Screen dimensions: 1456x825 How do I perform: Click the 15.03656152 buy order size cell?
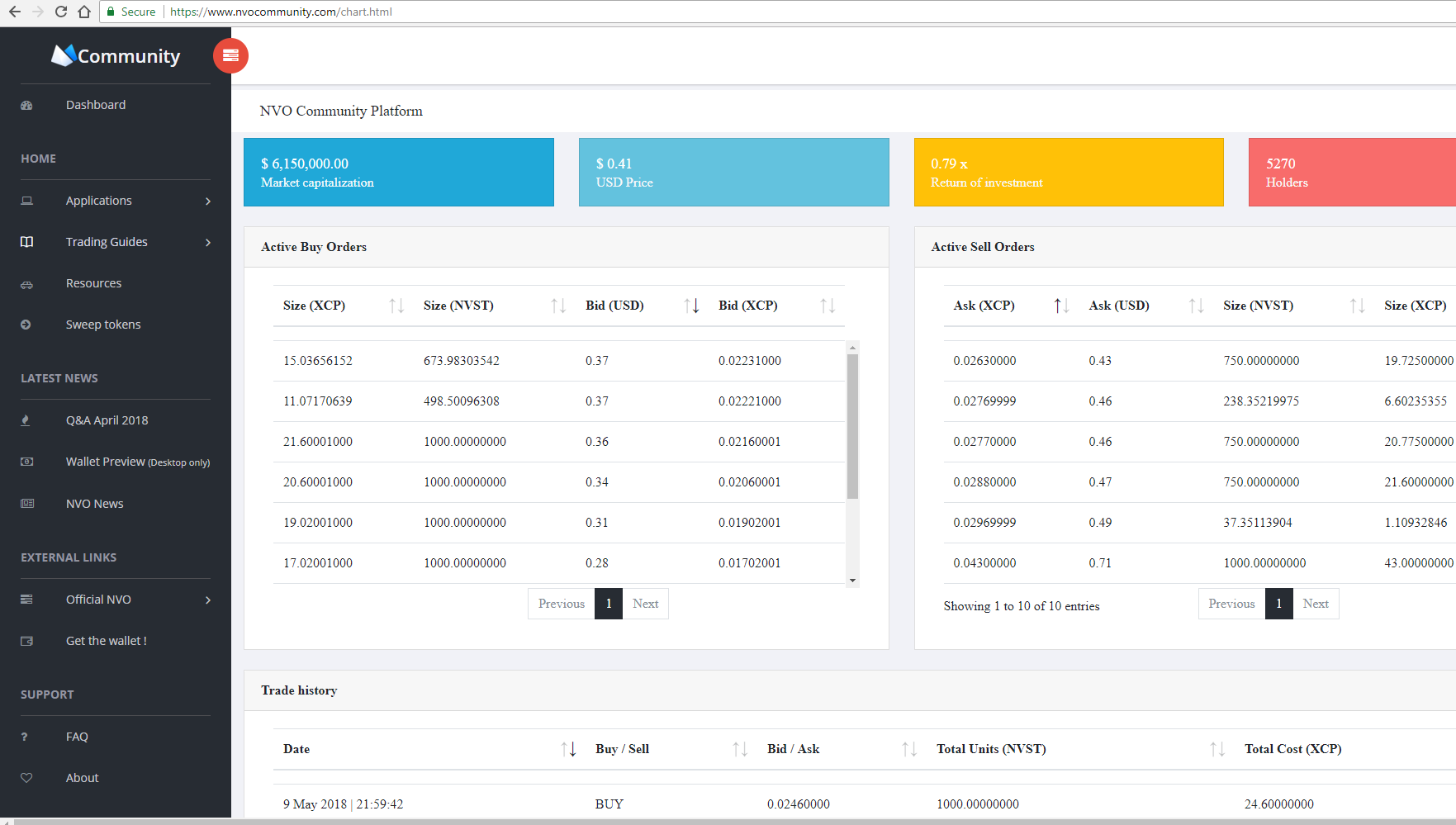click(318, 361)
